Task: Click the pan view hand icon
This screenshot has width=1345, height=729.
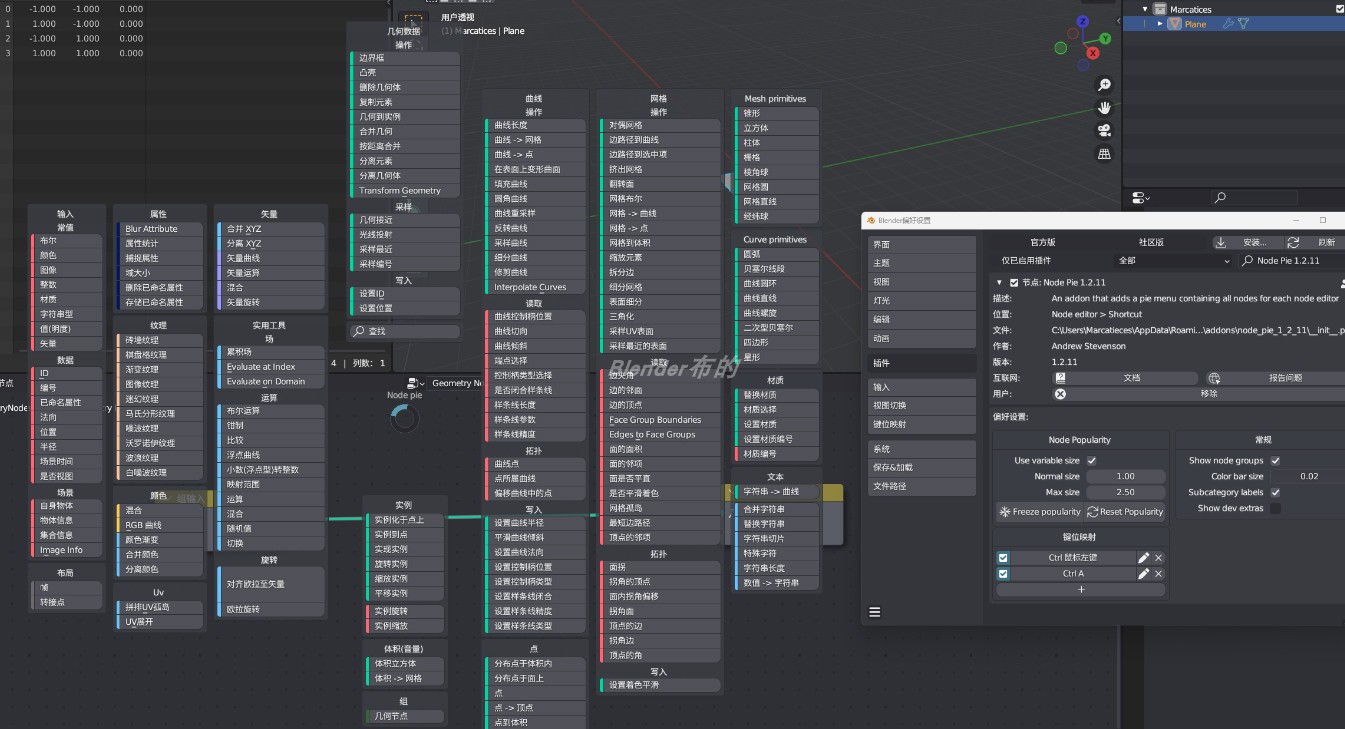Action: pos(1104,108)
